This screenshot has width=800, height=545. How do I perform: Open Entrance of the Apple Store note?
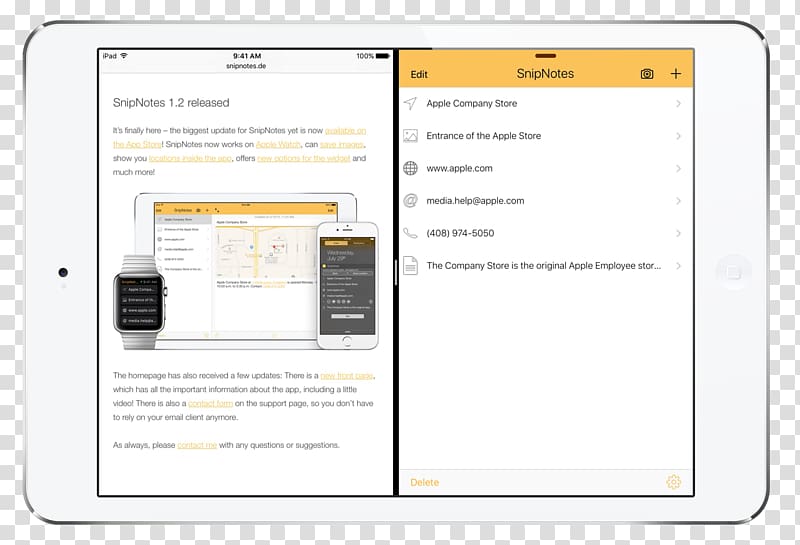[x=546, y=136]
